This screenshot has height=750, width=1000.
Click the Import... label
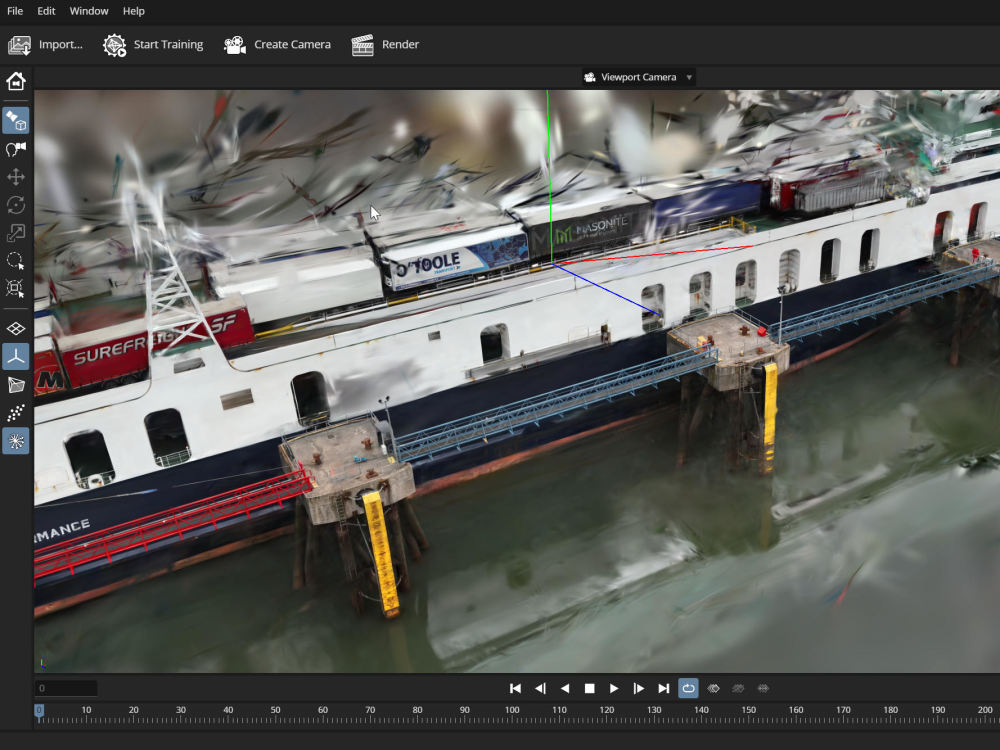[x=61, y=45]
